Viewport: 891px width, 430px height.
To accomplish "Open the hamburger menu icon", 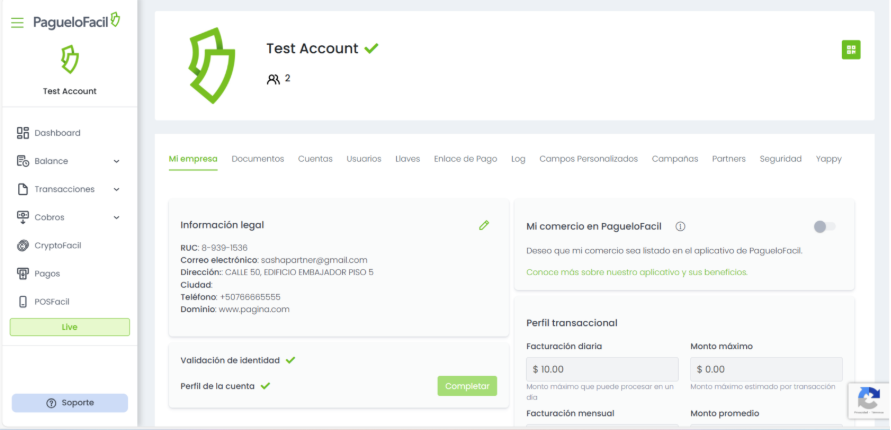I will pyautogui.click(x=17, y=22).
